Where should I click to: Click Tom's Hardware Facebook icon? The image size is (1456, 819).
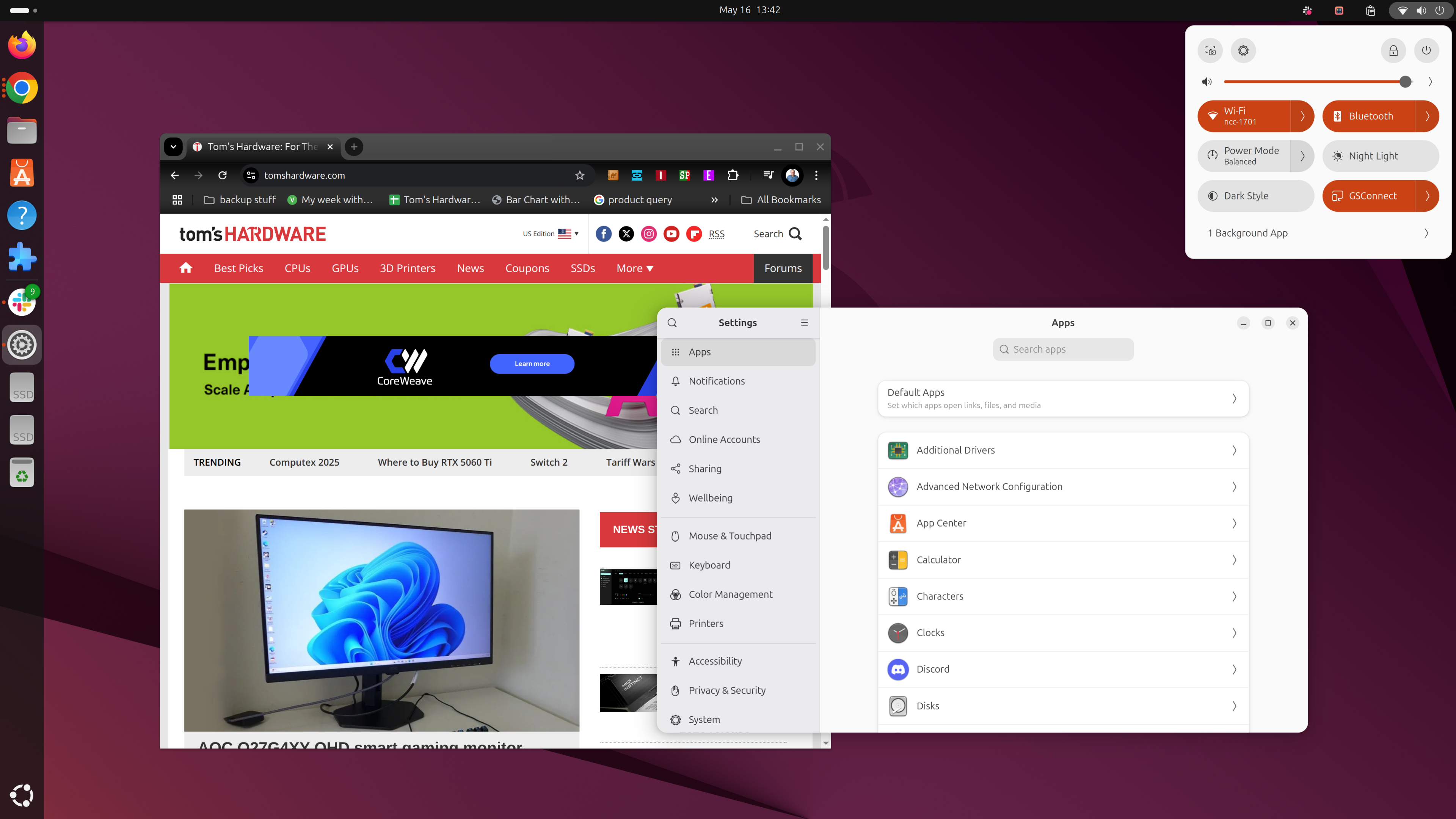tap(604, 234)
